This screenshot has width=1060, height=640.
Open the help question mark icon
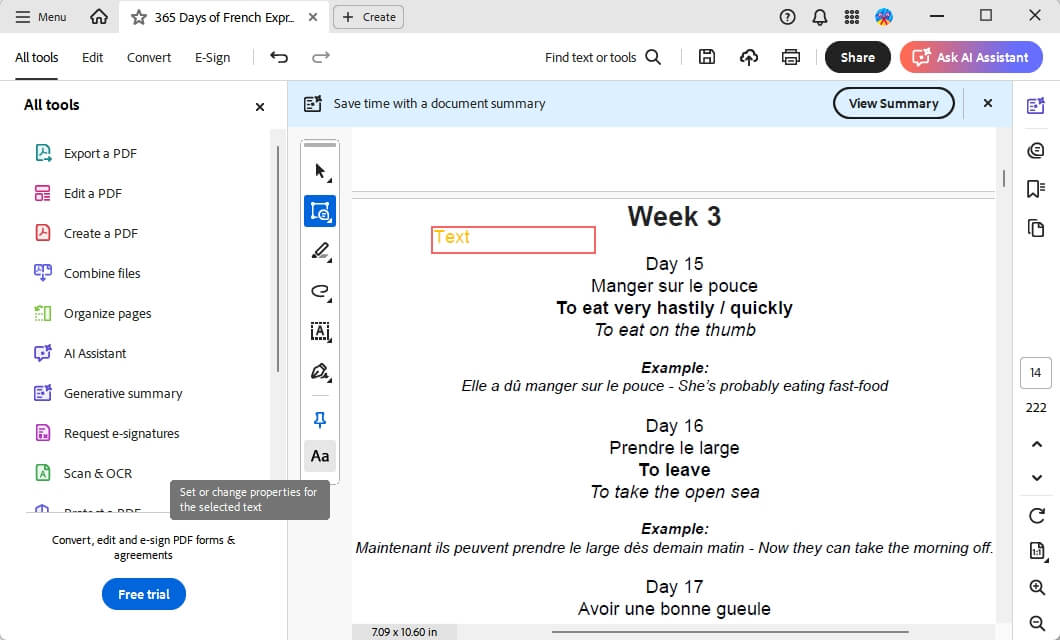point(787,17)
